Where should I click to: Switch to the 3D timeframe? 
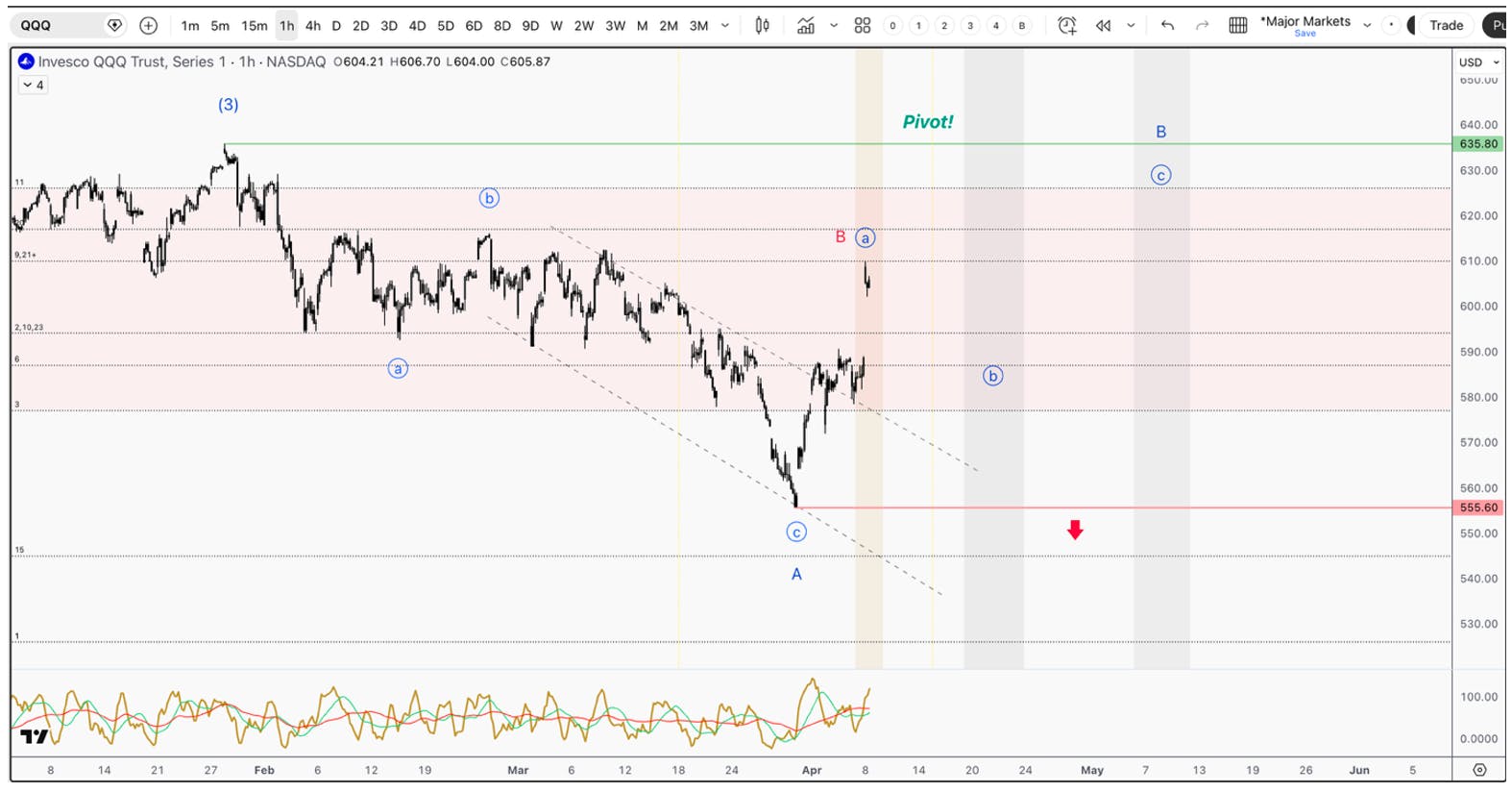point(389,26)
